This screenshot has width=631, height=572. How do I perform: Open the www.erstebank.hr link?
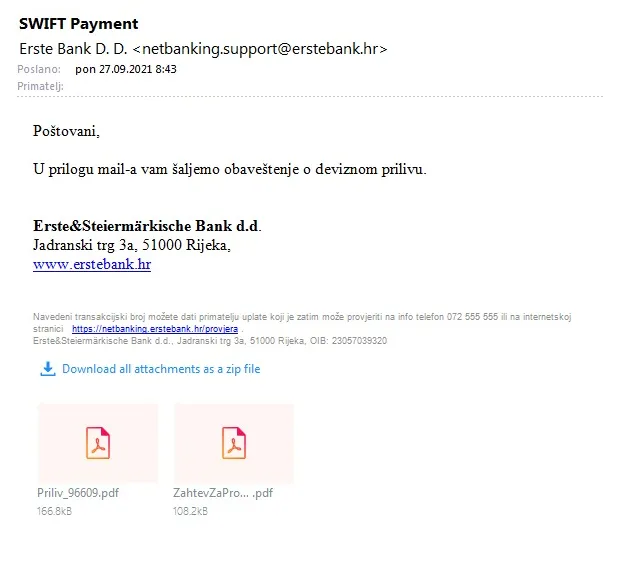(92, 264)
